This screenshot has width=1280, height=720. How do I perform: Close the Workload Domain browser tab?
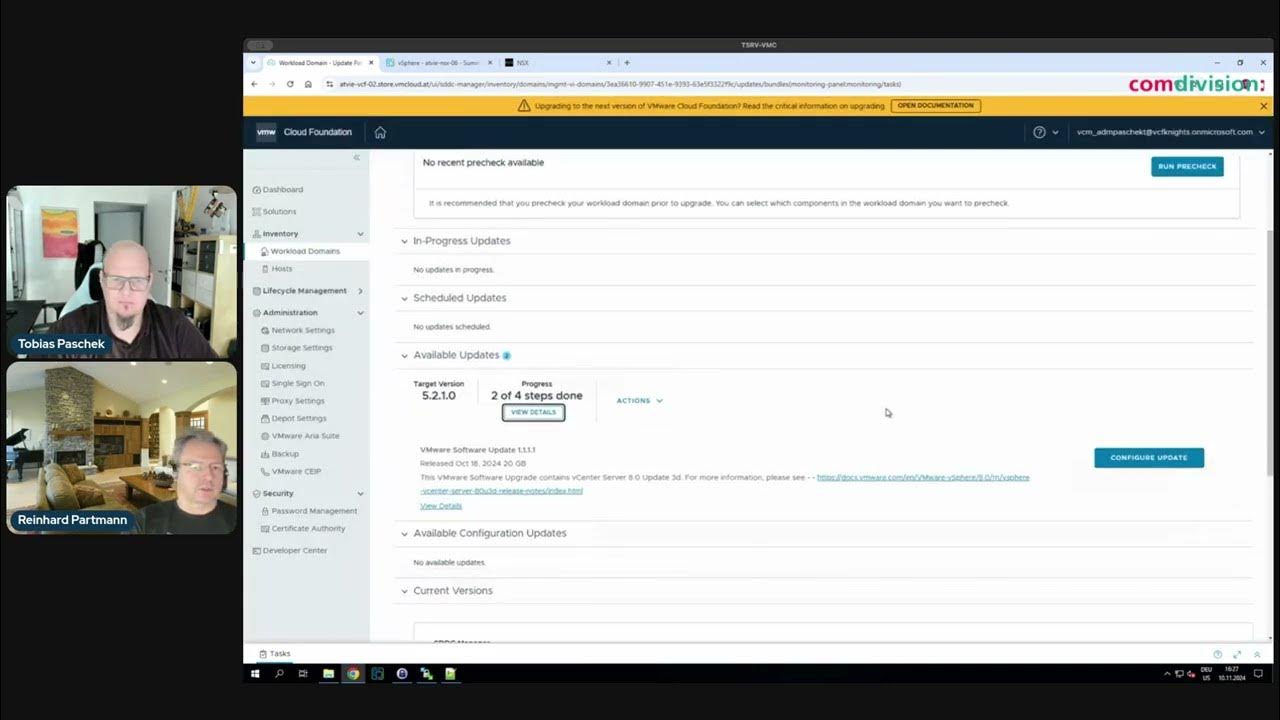coord(371,62)
